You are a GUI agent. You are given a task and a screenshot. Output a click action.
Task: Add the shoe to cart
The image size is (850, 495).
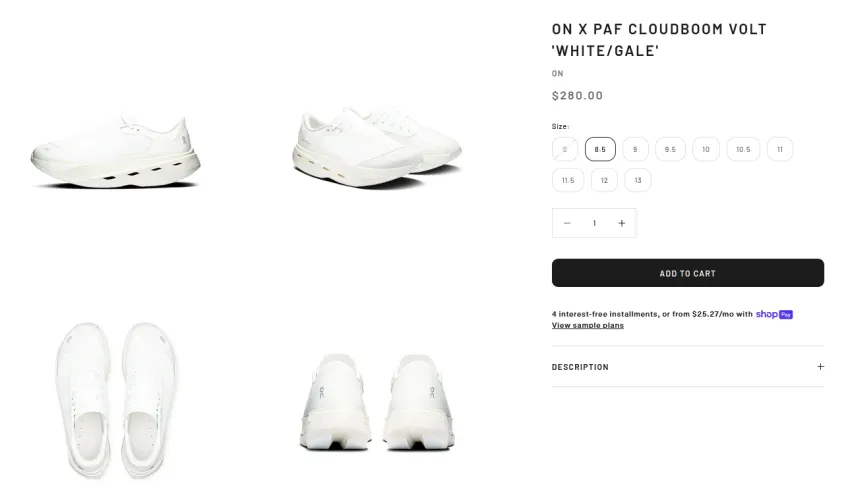point(688,273)
